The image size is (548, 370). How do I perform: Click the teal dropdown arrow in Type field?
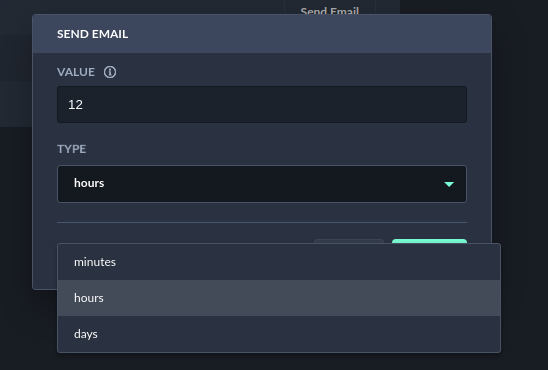click(449, 184)
